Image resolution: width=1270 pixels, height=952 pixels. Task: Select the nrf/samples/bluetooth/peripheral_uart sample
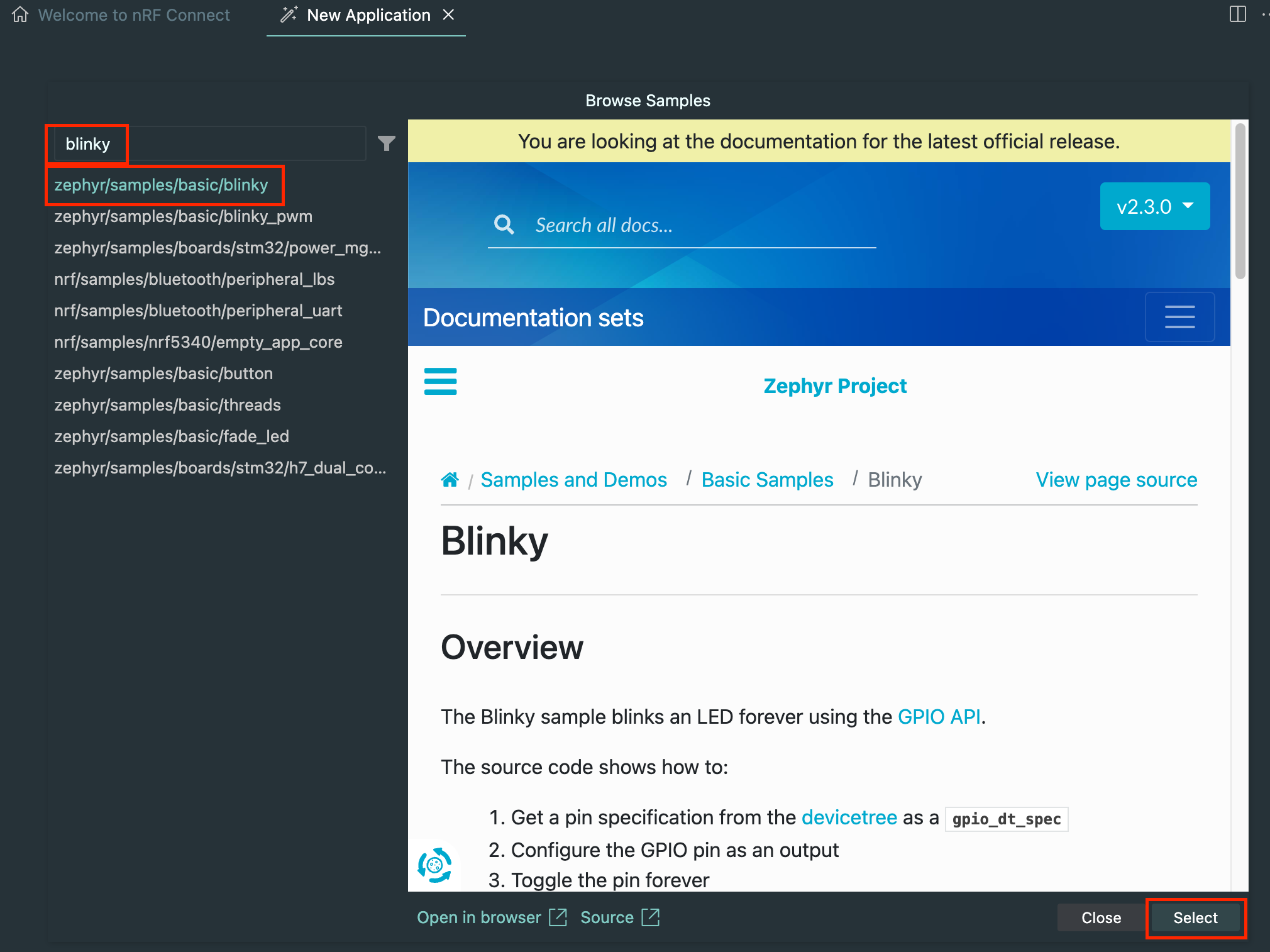198,311
